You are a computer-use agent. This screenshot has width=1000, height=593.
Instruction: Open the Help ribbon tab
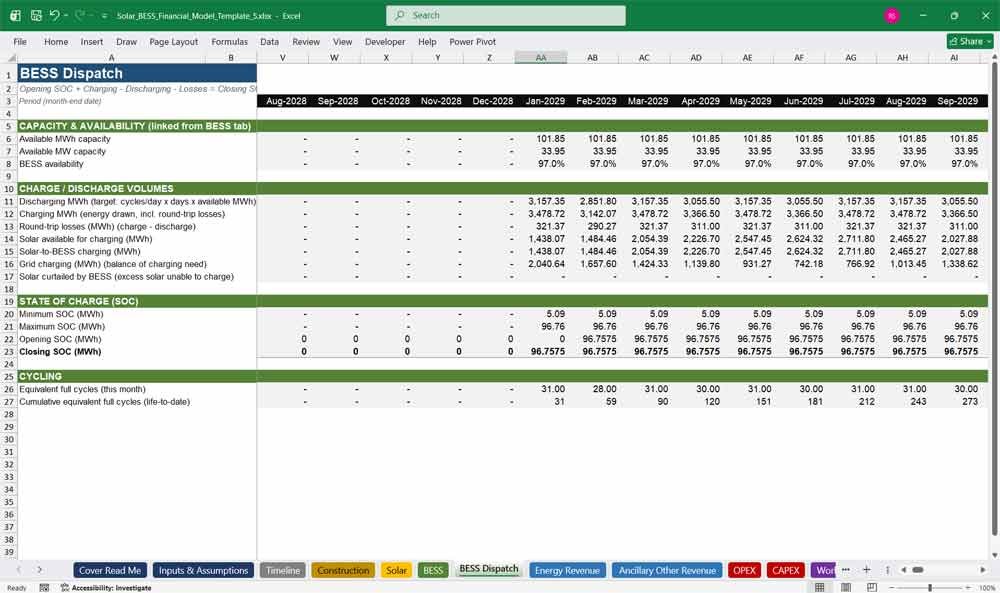coord(427,41)
